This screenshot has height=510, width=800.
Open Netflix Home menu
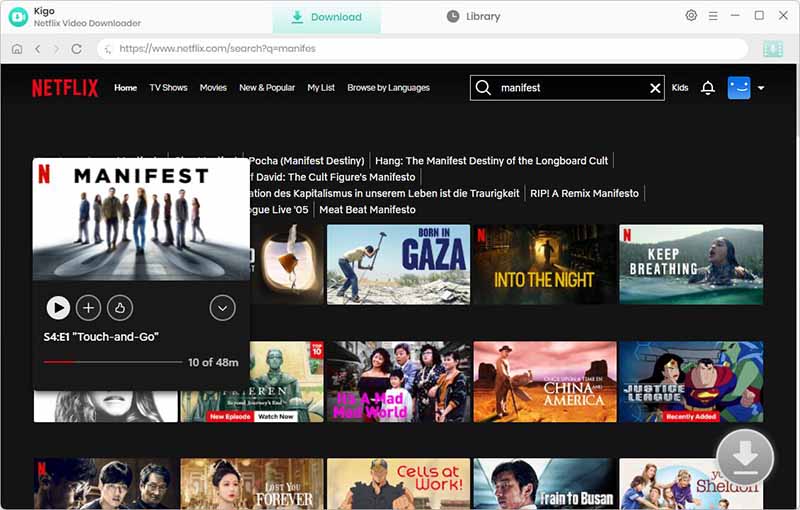[126, 88]
